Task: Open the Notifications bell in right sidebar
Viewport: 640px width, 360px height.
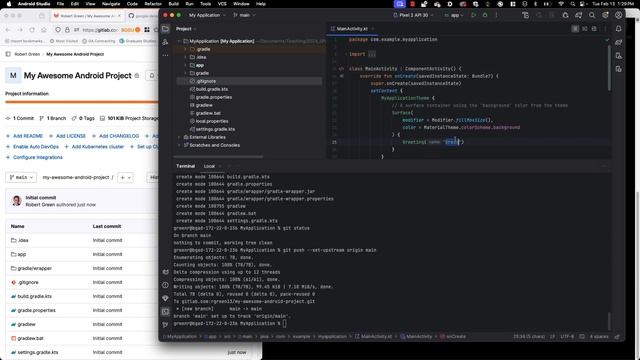Action: pyautogui.click(x=619, y=29)
